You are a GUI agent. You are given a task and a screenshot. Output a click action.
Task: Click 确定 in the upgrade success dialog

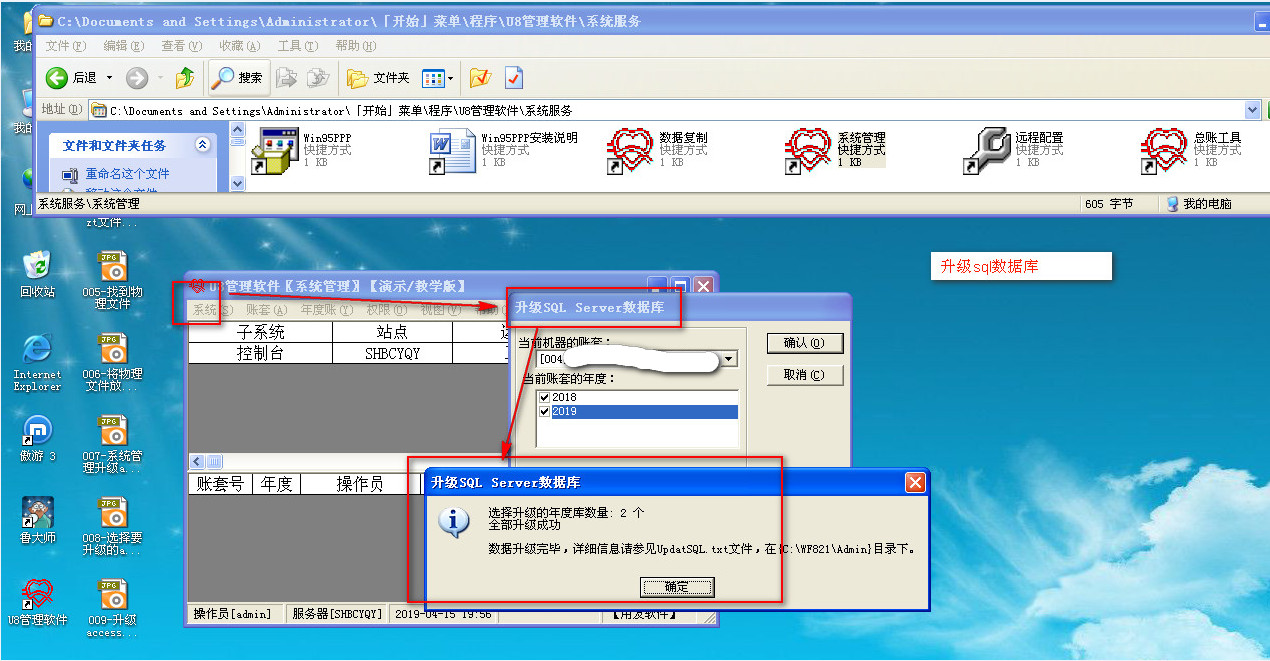pyautogui.click(x=677, y=587)
